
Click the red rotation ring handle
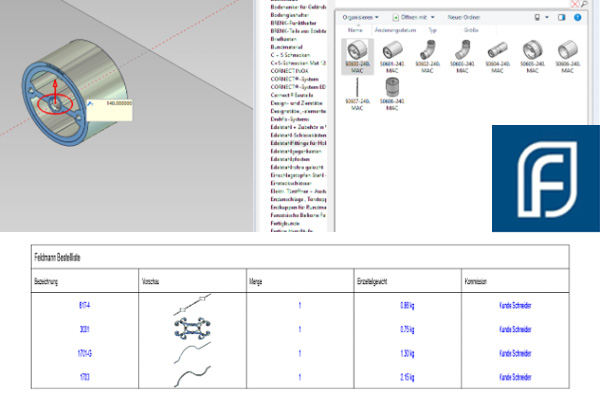(55, 104)
